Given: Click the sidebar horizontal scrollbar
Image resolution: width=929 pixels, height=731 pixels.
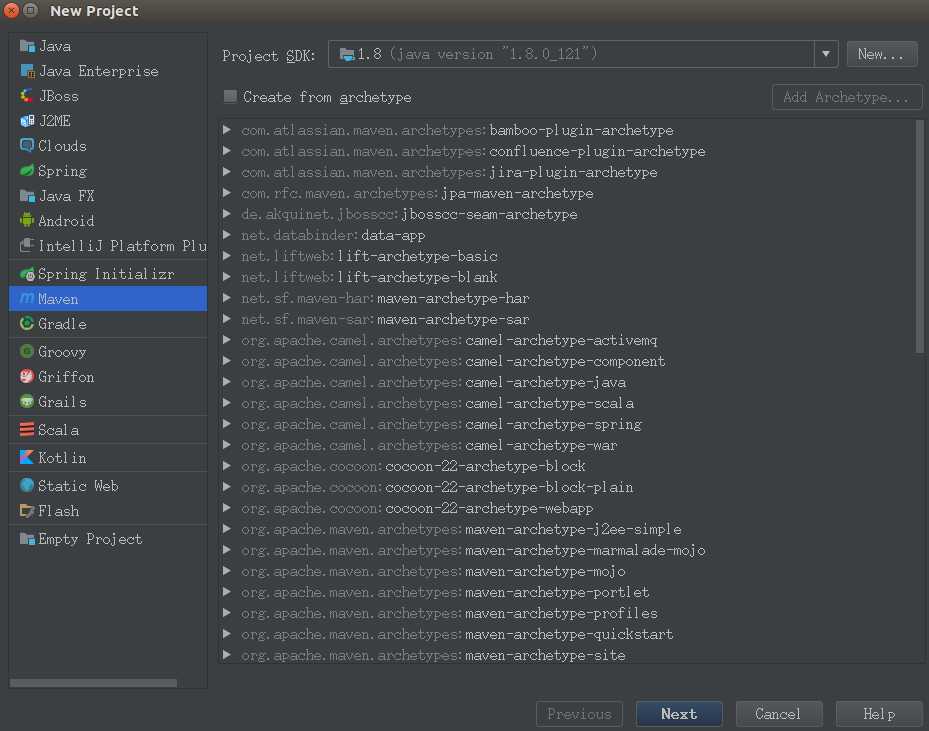Looking at the screenshot, I should point(94,683).
